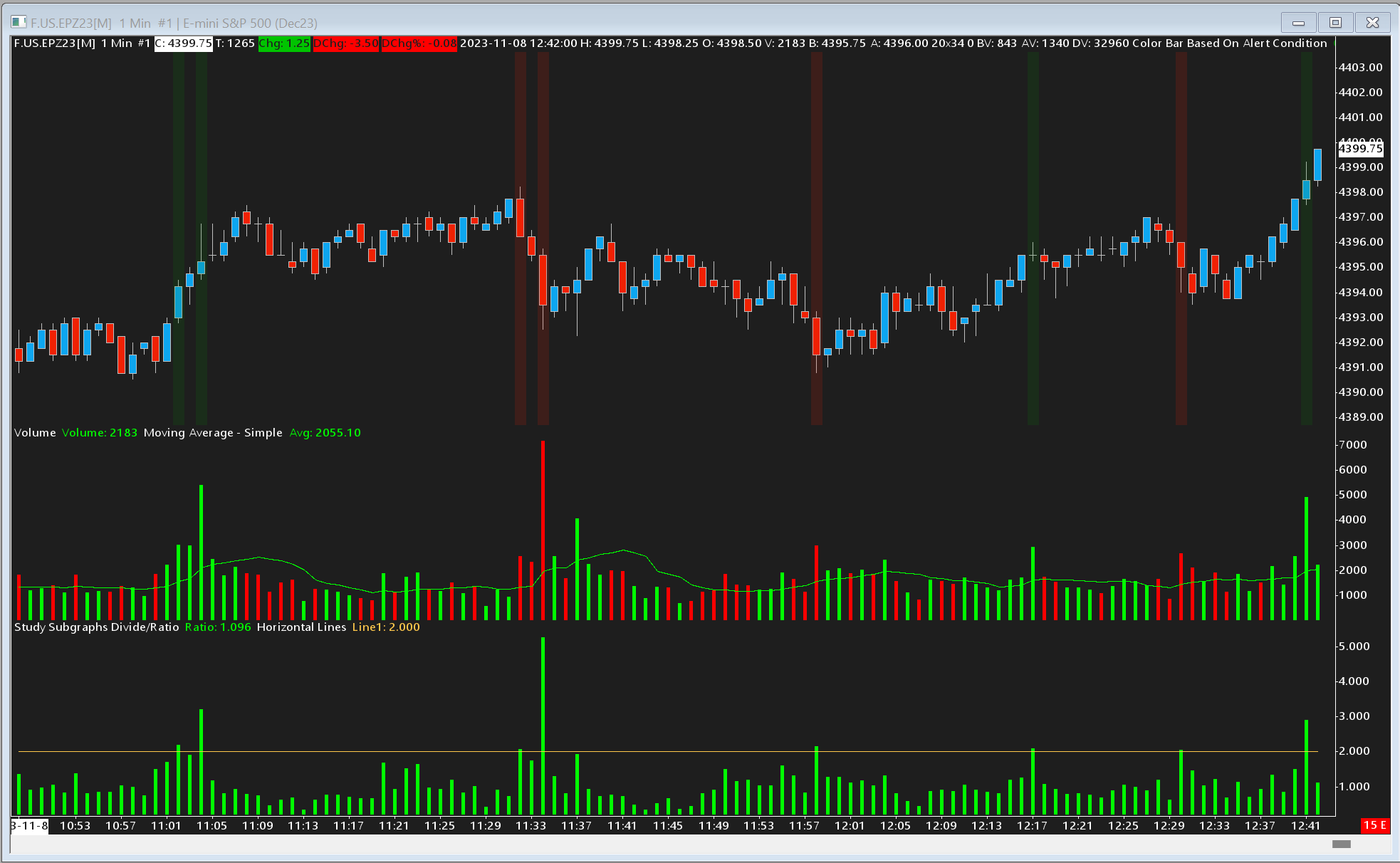
Task: Select the 'Moving Average - Simple' study label
Action: (212, 433)
